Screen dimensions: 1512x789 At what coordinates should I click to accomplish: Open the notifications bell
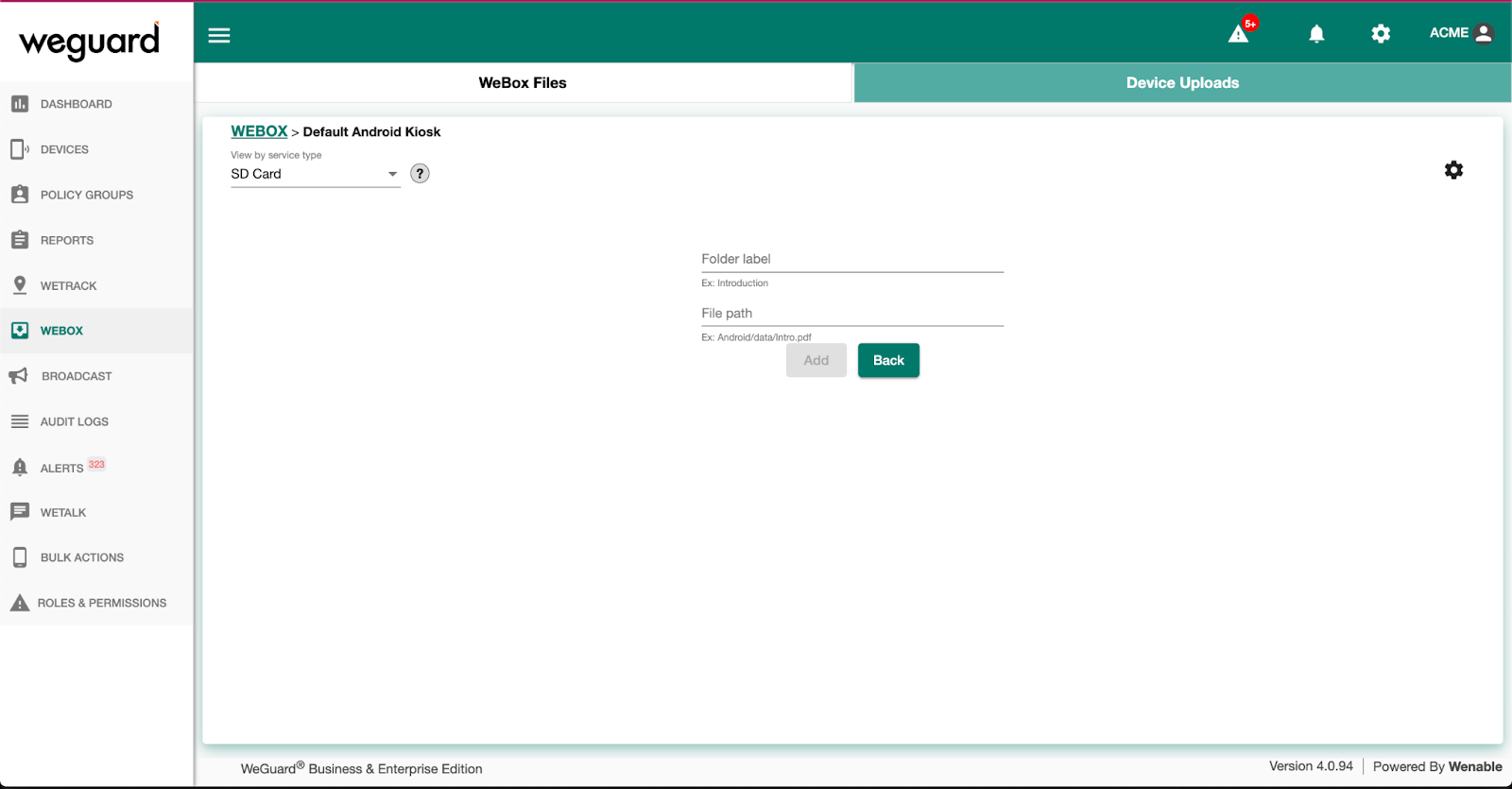[x=1316, y=34]
